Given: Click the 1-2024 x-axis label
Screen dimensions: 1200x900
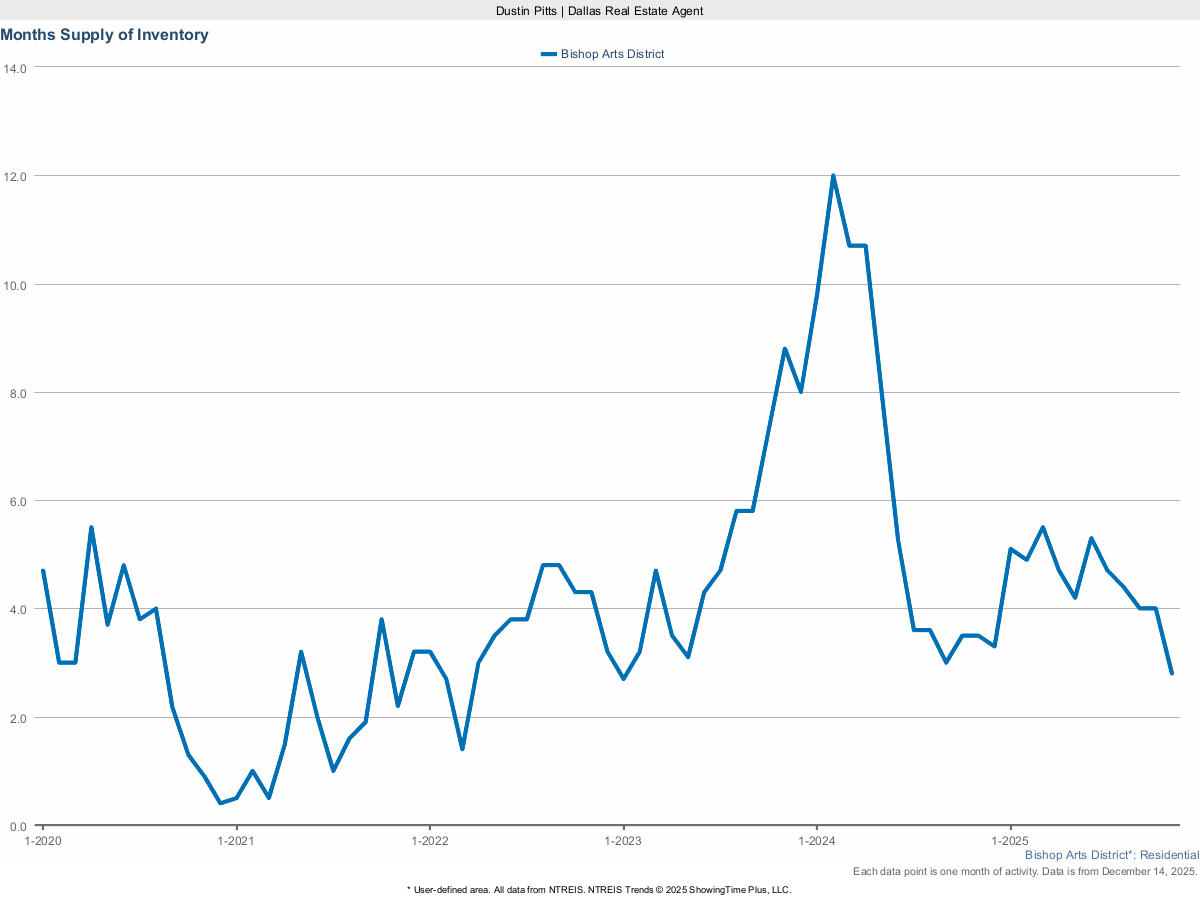Looking at the screenshot, I should point(817,841).
